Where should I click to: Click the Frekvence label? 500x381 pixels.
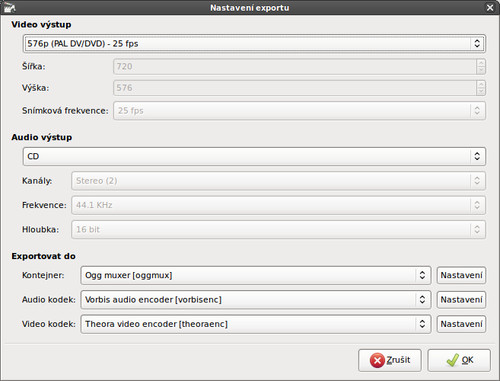(44, 205)
